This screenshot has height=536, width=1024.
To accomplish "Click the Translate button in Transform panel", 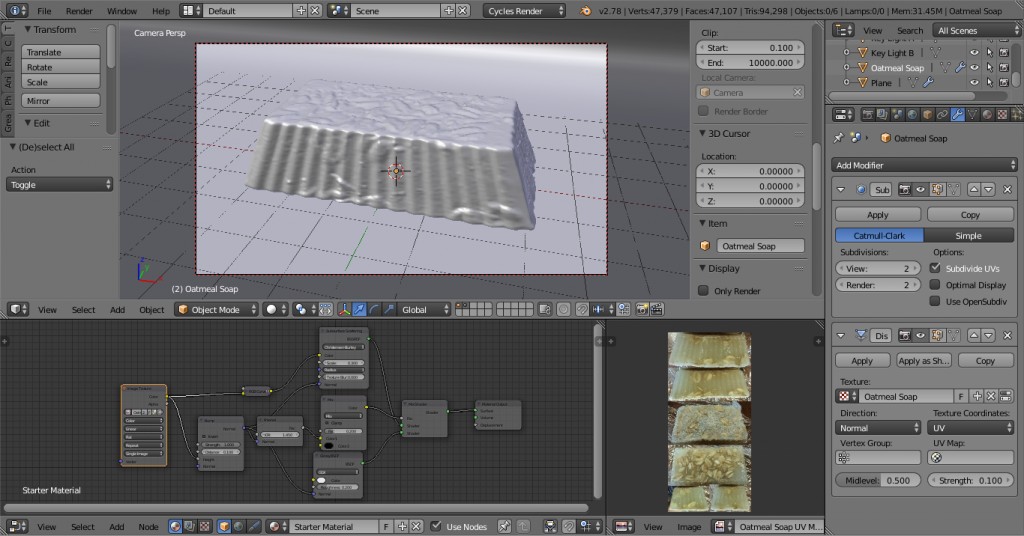I will pyautogui.click(x=61, y=52).
